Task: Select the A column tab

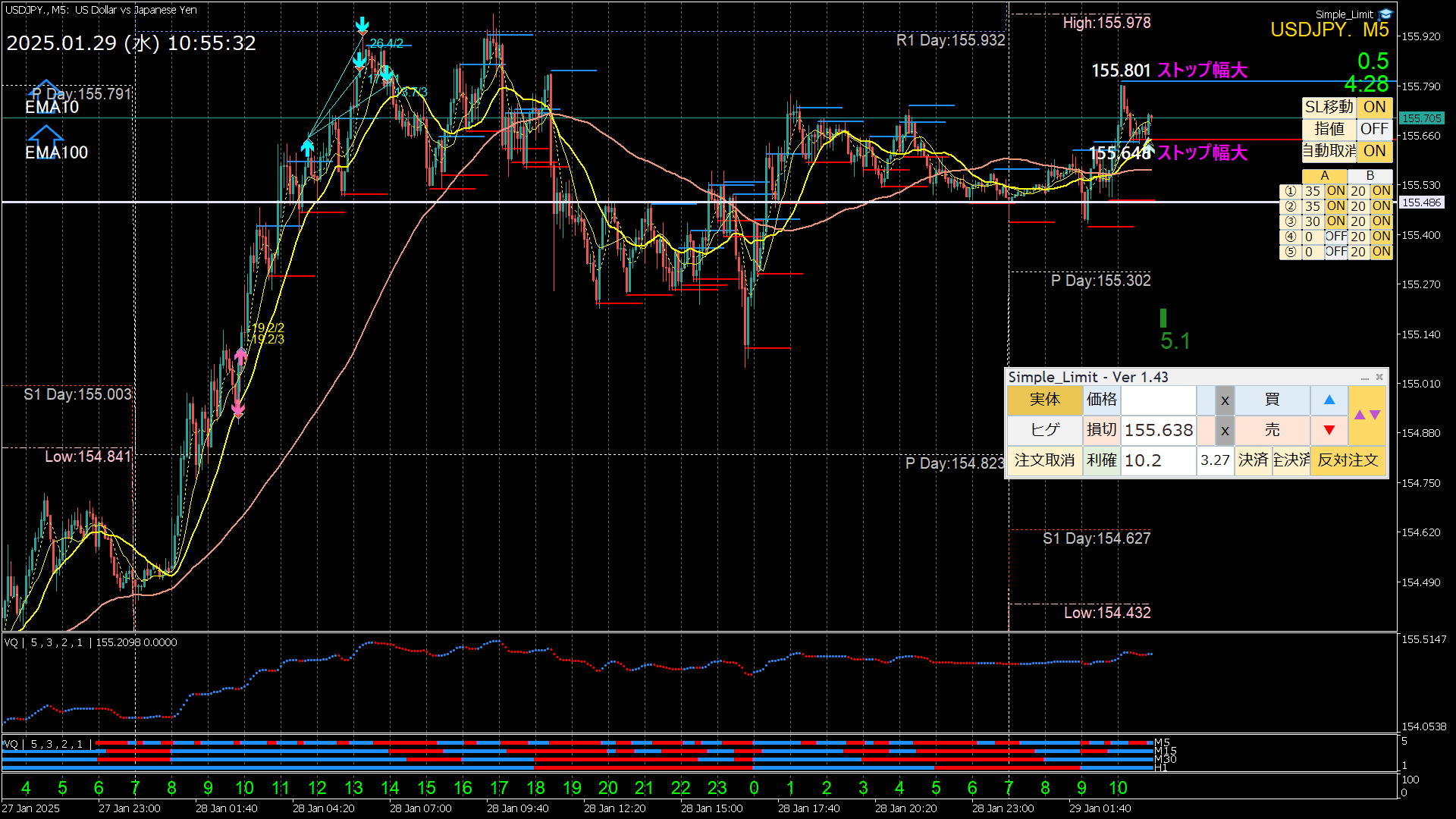Action: 1324,176
